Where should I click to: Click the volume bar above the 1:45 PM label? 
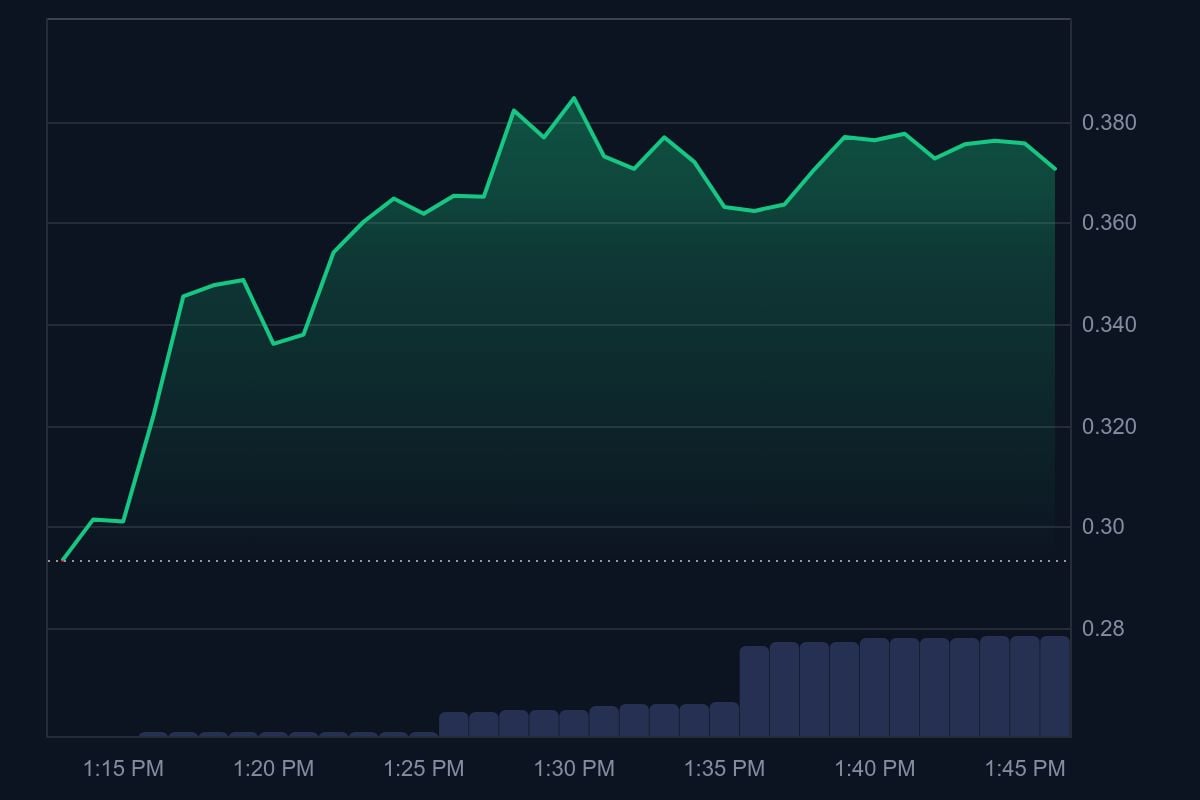pyautogui.click(x=1025, y=687)
